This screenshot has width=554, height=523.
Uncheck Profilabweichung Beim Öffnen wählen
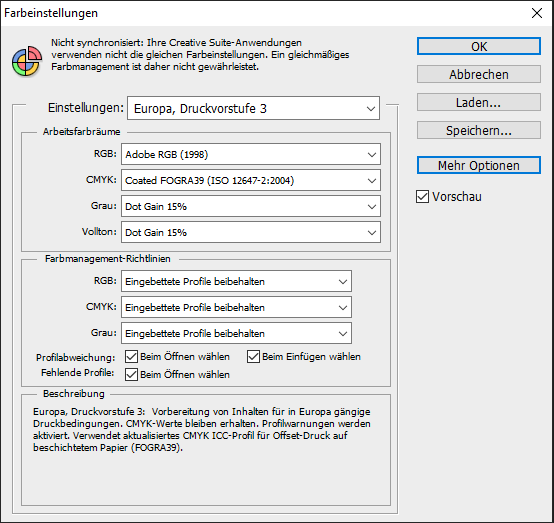(x=131, y=357)
